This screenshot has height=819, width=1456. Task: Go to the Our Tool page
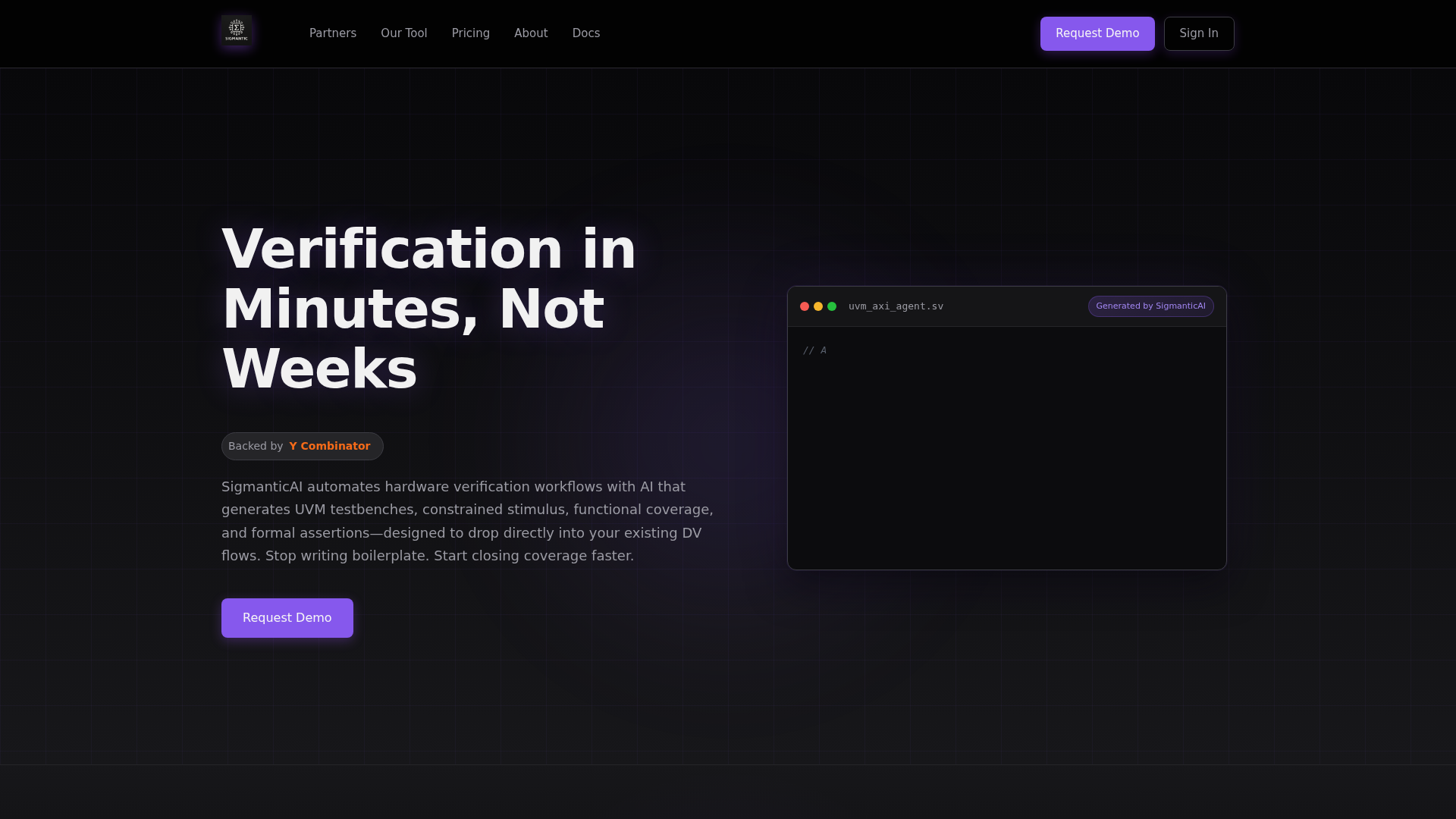[x=403, y=33]
